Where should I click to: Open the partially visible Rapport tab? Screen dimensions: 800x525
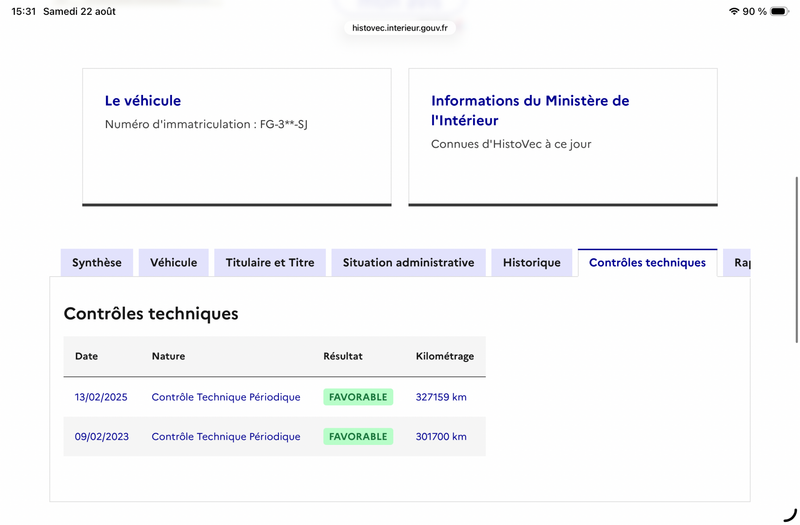click(x=737, y=262)
